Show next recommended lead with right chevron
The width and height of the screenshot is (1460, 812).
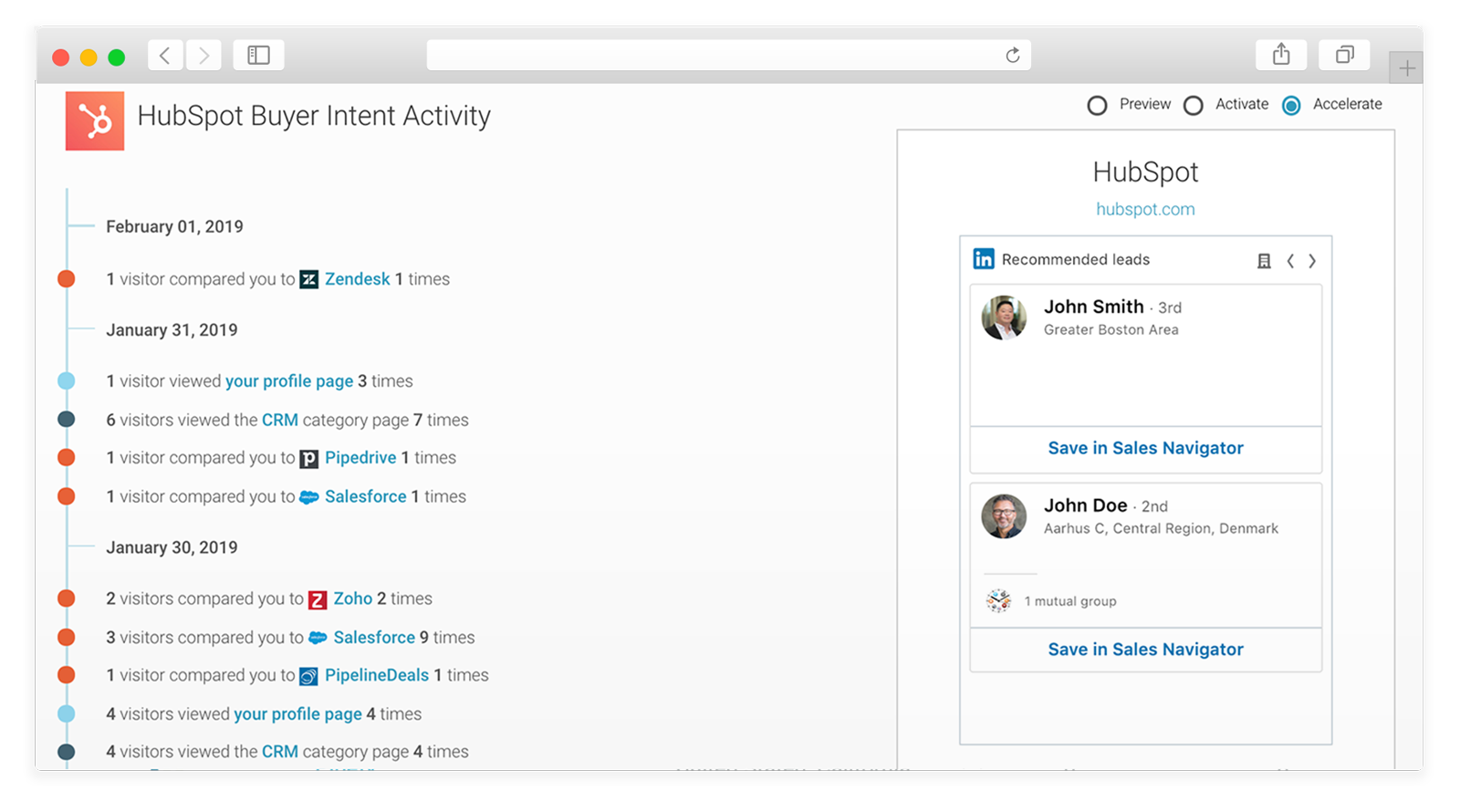pos(1312,261)
